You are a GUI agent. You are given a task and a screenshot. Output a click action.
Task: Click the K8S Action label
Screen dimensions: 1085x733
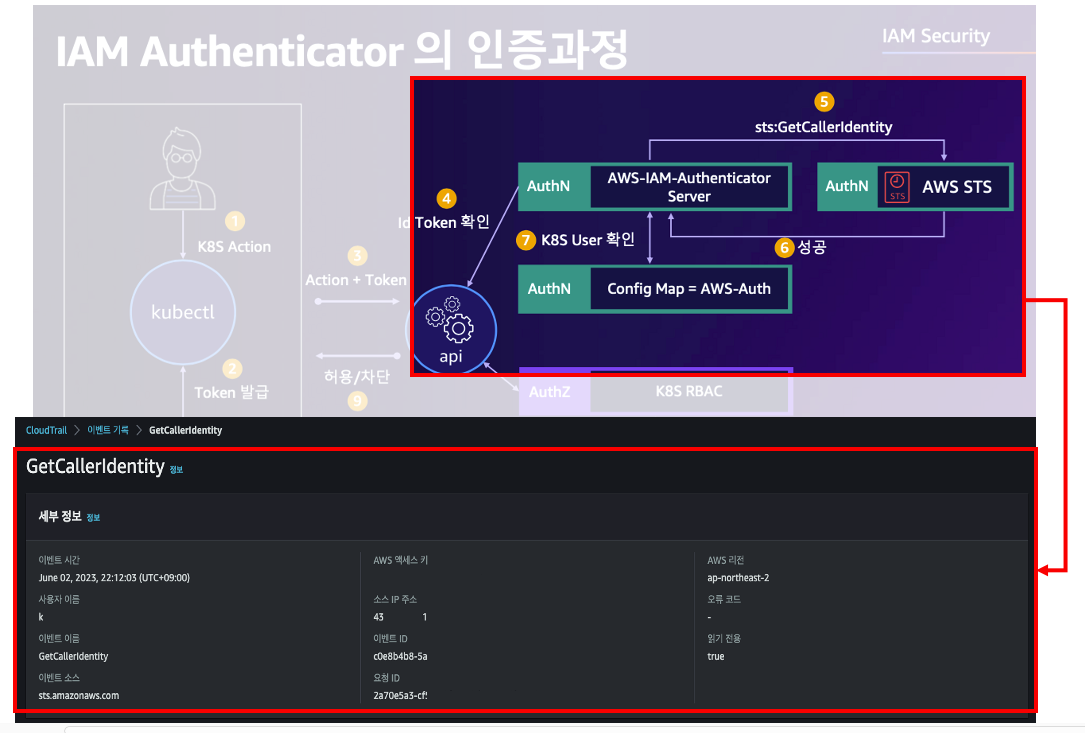[x=234, y=246]
